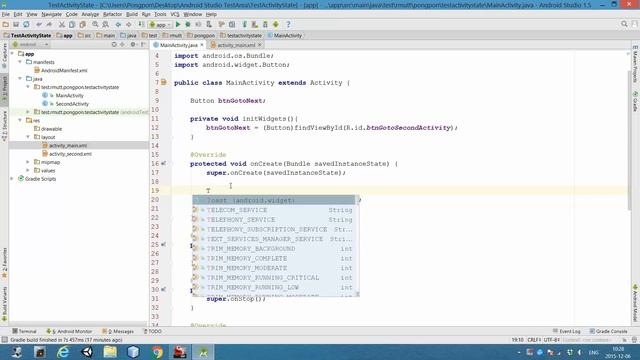Open Find with magnifier icon

click(x=95, y=24)
